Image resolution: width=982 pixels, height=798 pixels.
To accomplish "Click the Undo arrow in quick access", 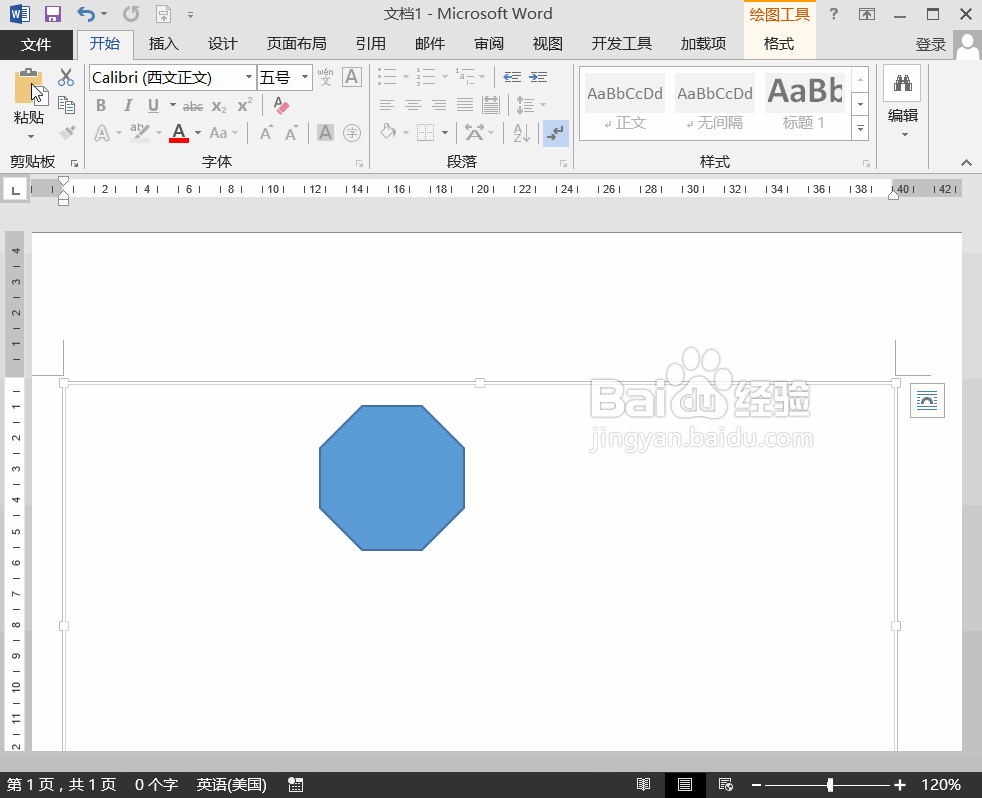I will point(86,14).
